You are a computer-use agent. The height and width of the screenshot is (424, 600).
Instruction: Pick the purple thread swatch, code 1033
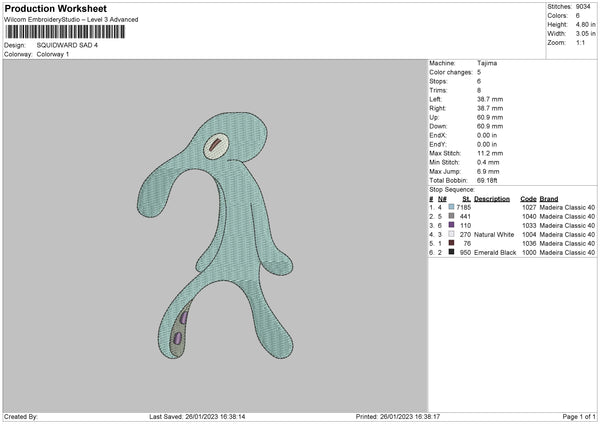click(452, 225)
